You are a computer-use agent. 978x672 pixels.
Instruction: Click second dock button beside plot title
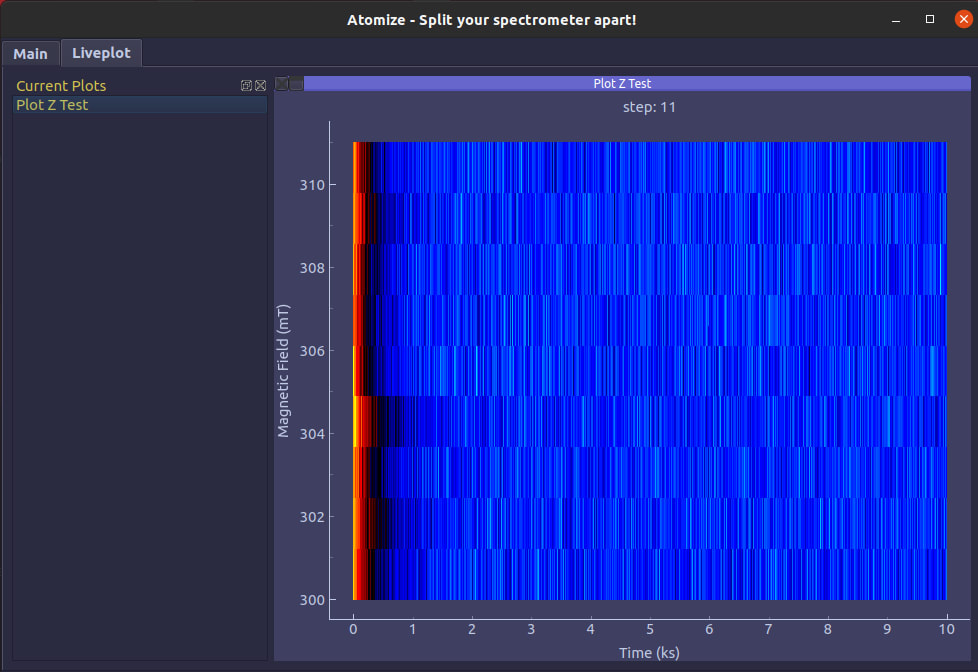[296, 84]
